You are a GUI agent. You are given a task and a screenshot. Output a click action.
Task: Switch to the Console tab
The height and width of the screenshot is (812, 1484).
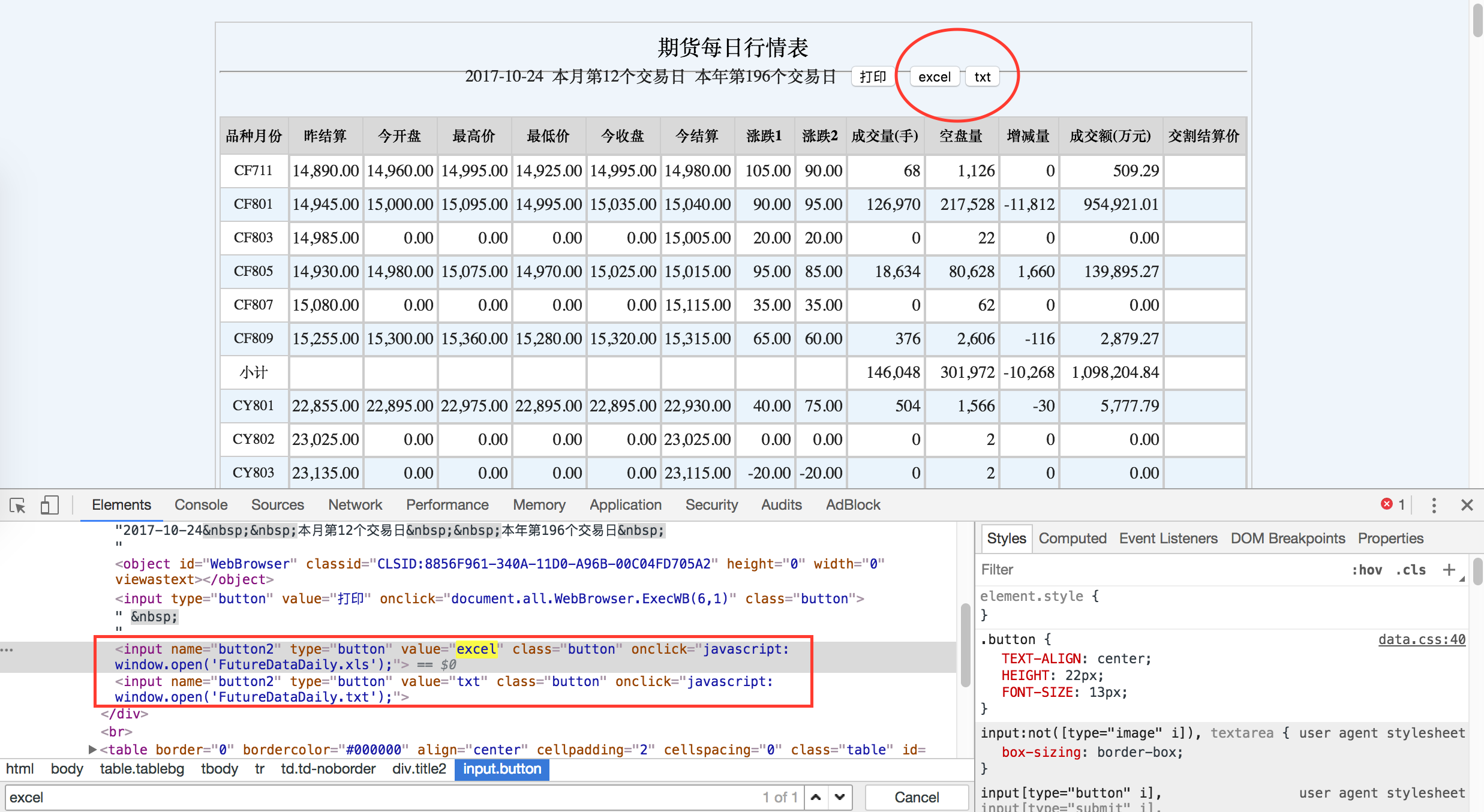point(201,505)
